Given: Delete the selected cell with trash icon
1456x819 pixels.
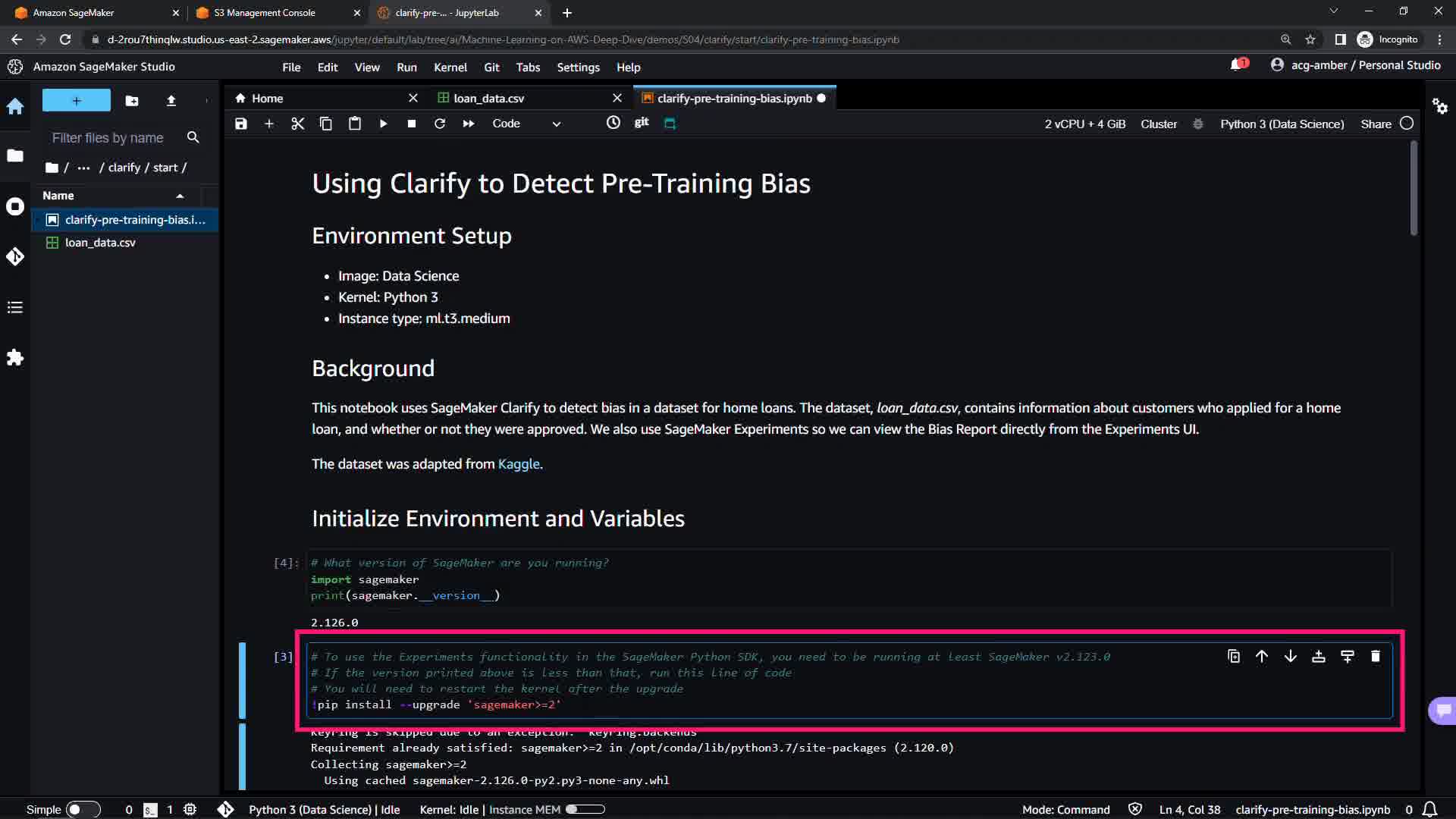Looking at the screenshot, I should click(x=1376, y=657).
